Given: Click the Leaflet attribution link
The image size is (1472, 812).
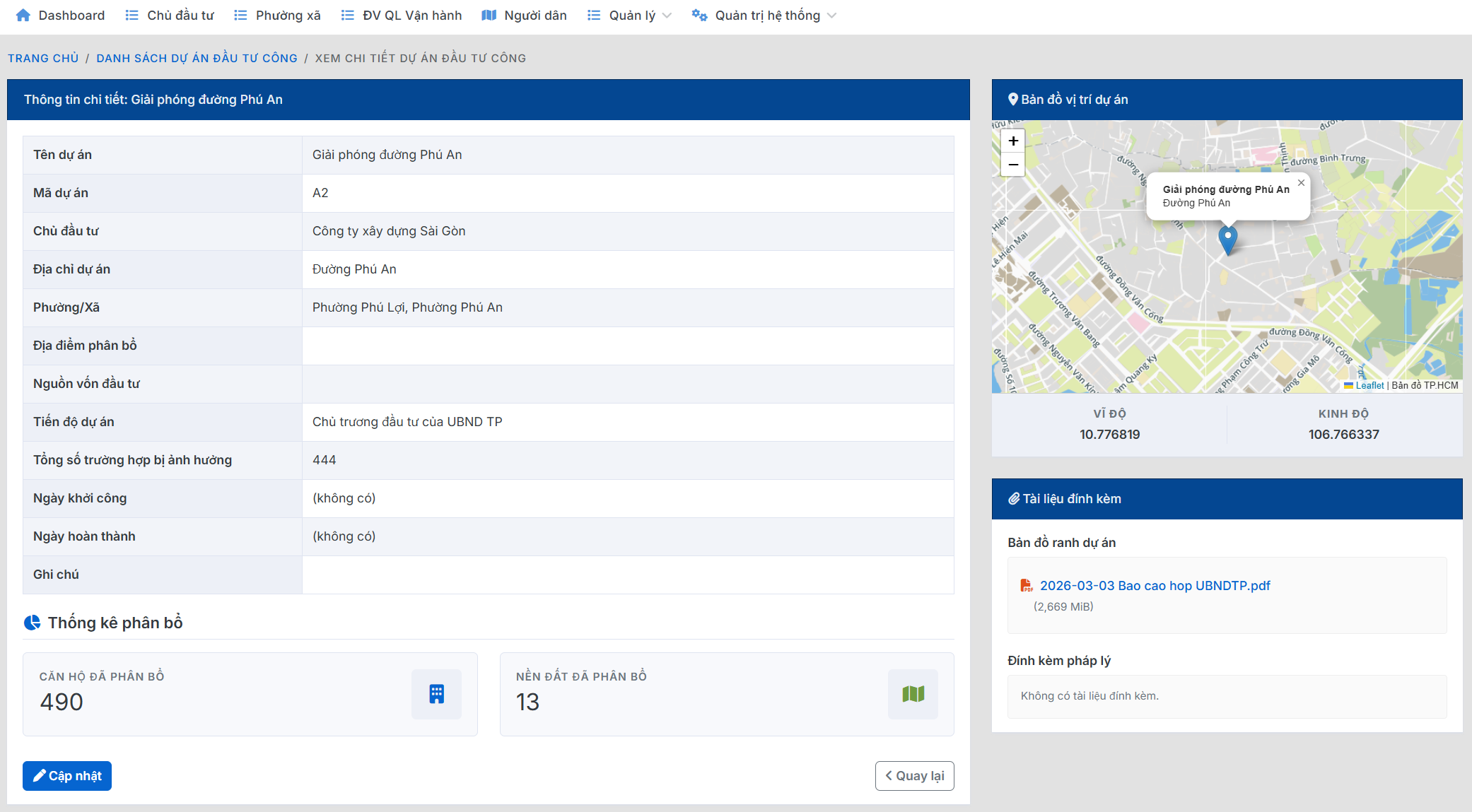Looking at the screenshot, I should click(x=1369, y=385).
